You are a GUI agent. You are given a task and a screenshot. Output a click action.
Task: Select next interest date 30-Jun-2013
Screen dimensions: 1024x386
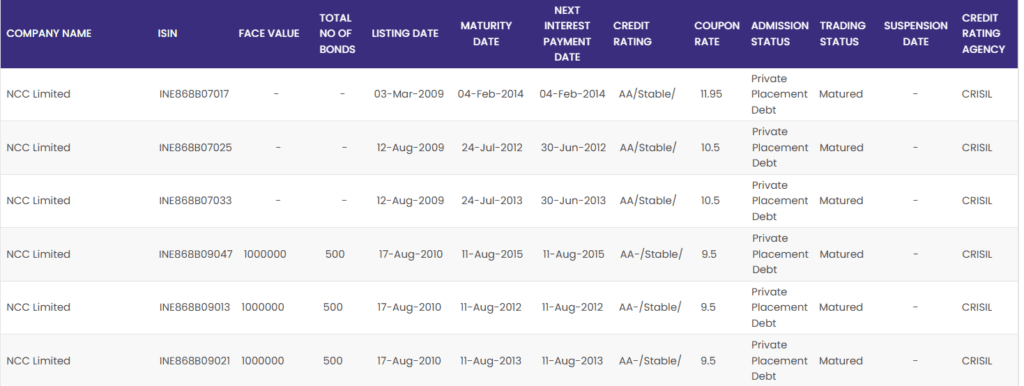573,201
